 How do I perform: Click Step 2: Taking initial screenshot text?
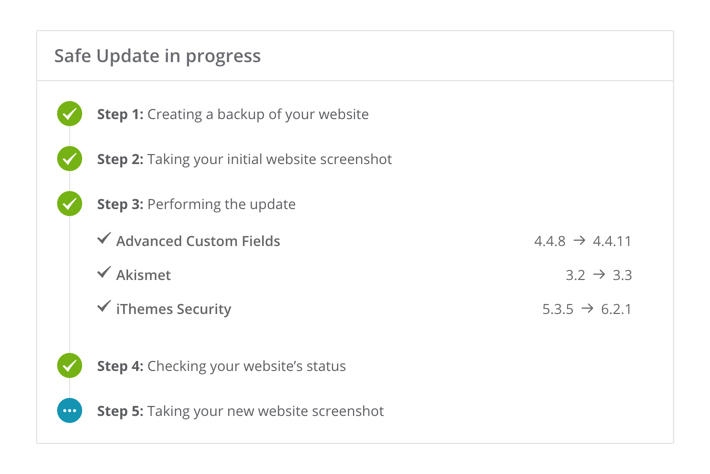[244, 159]
